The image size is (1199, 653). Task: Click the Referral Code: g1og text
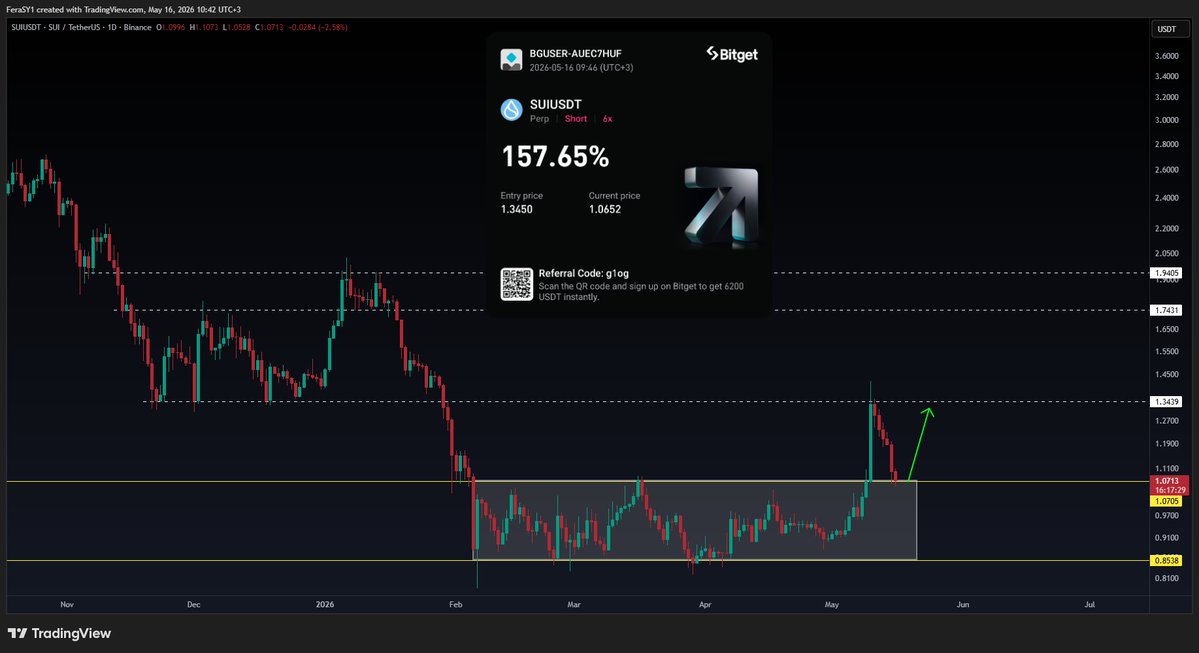(583, 273)
